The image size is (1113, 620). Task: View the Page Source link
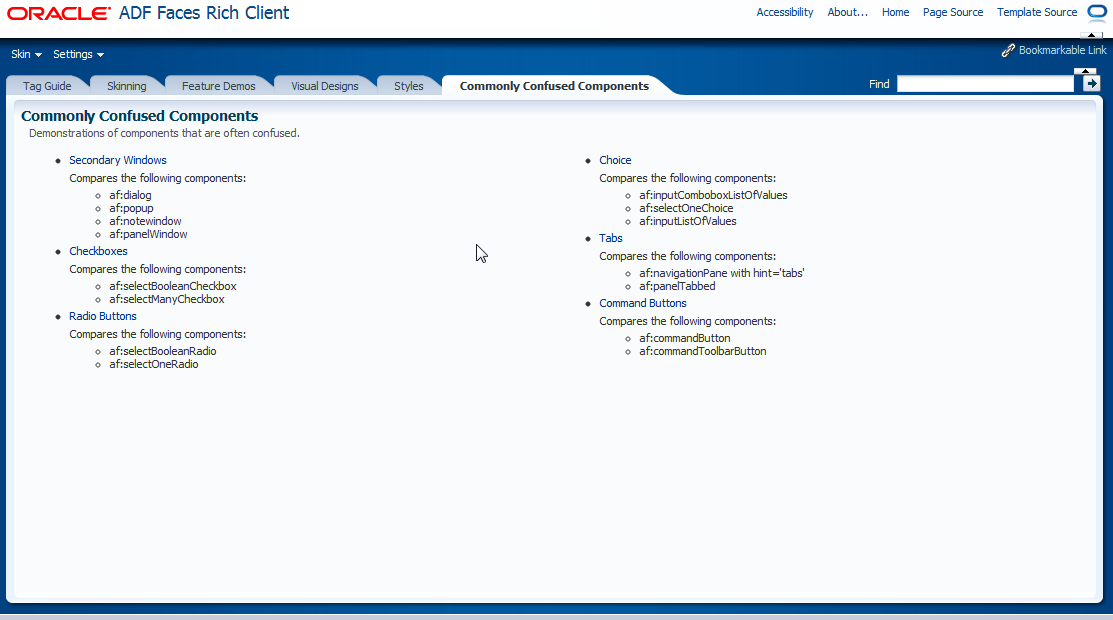click(x=953, y=12)
